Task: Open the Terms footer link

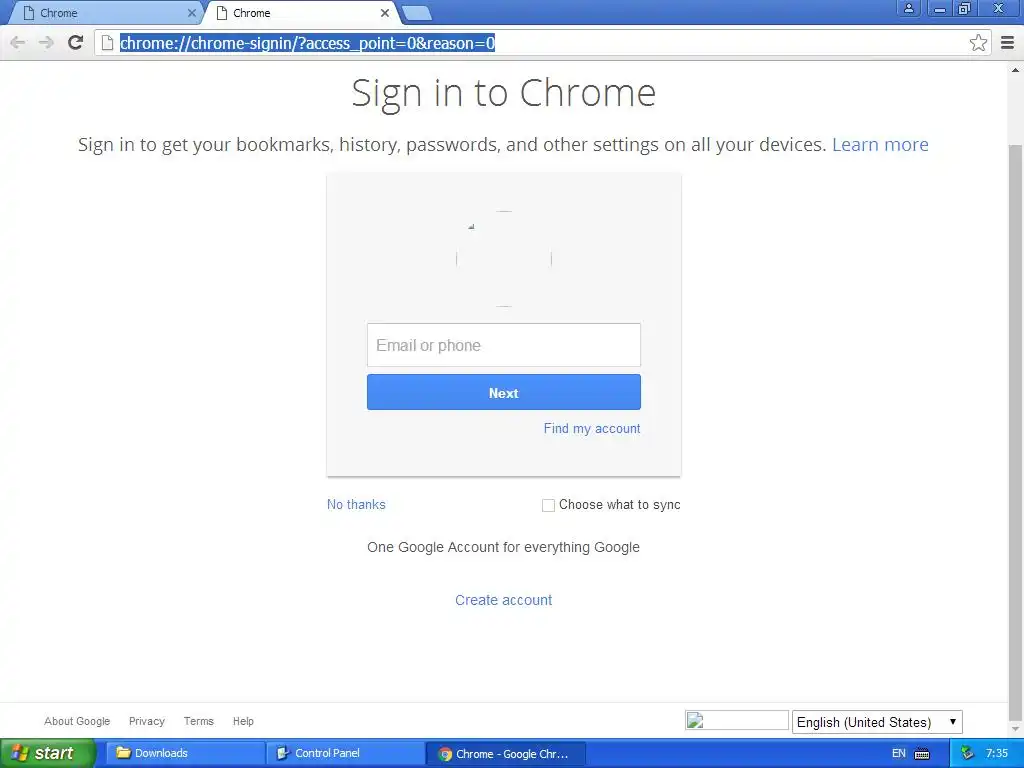Action: tap(199, 721)
